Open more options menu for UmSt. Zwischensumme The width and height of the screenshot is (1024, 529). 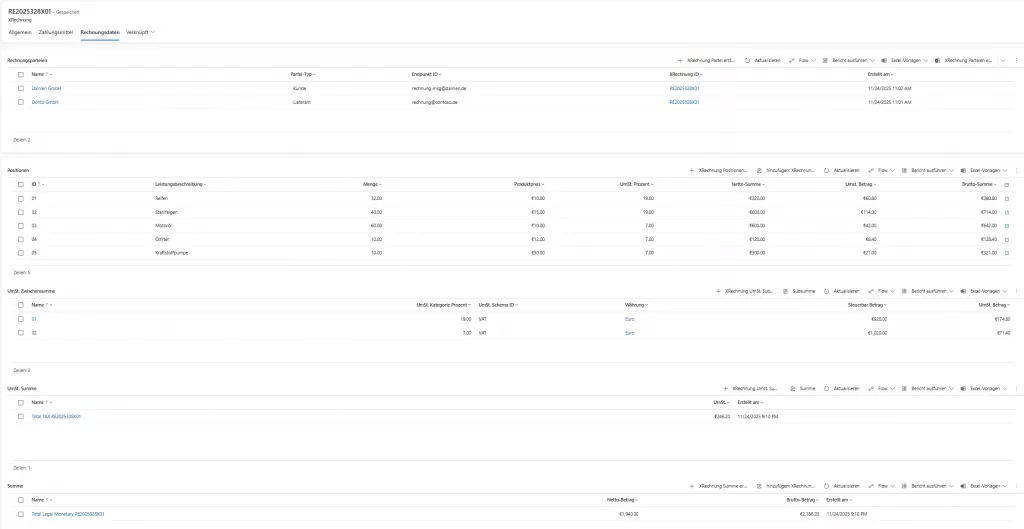[x=1016, y=291]
